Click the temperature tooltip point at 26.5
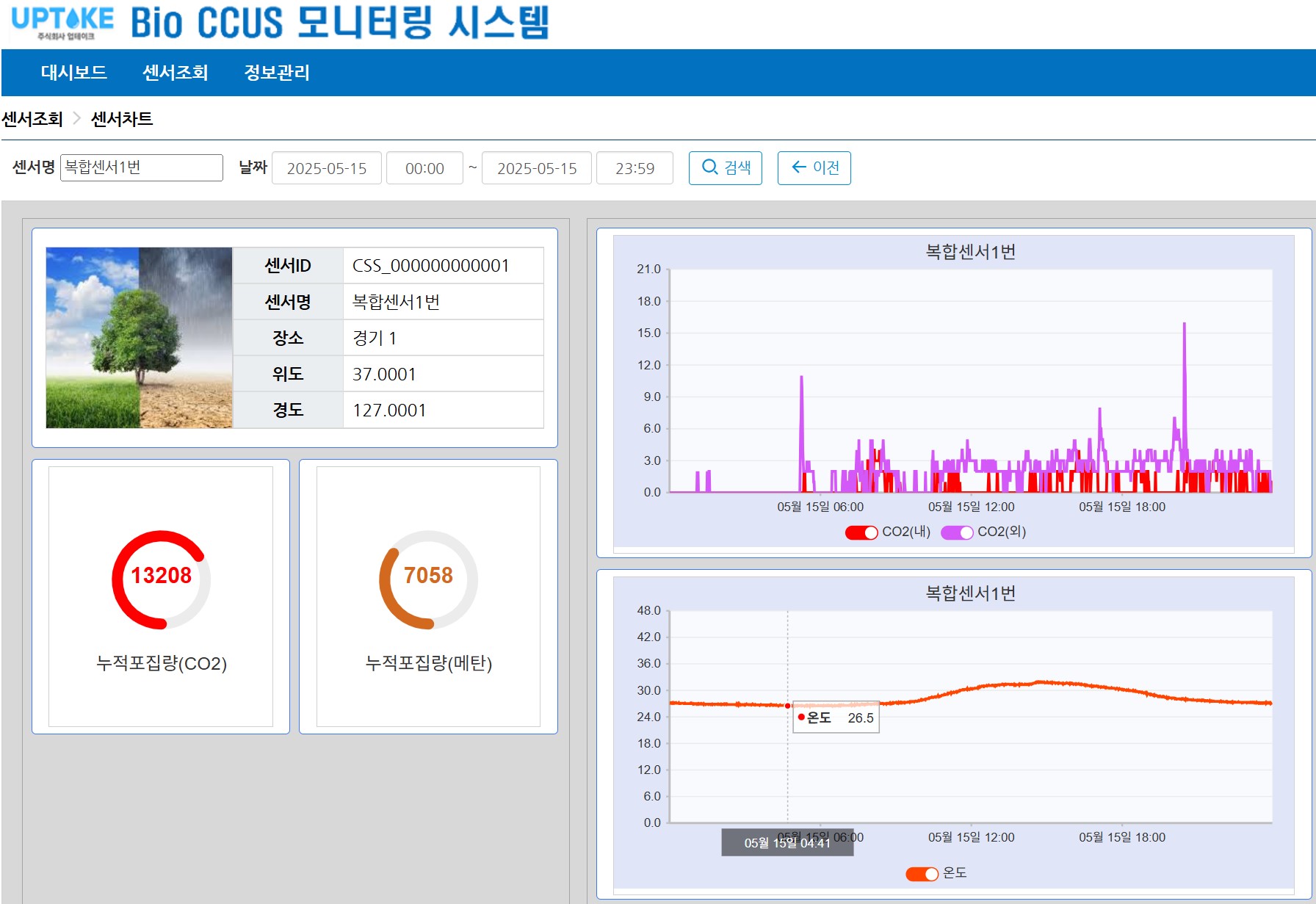The width and height of the screenshot is (1316, 904). coord(788,706)
